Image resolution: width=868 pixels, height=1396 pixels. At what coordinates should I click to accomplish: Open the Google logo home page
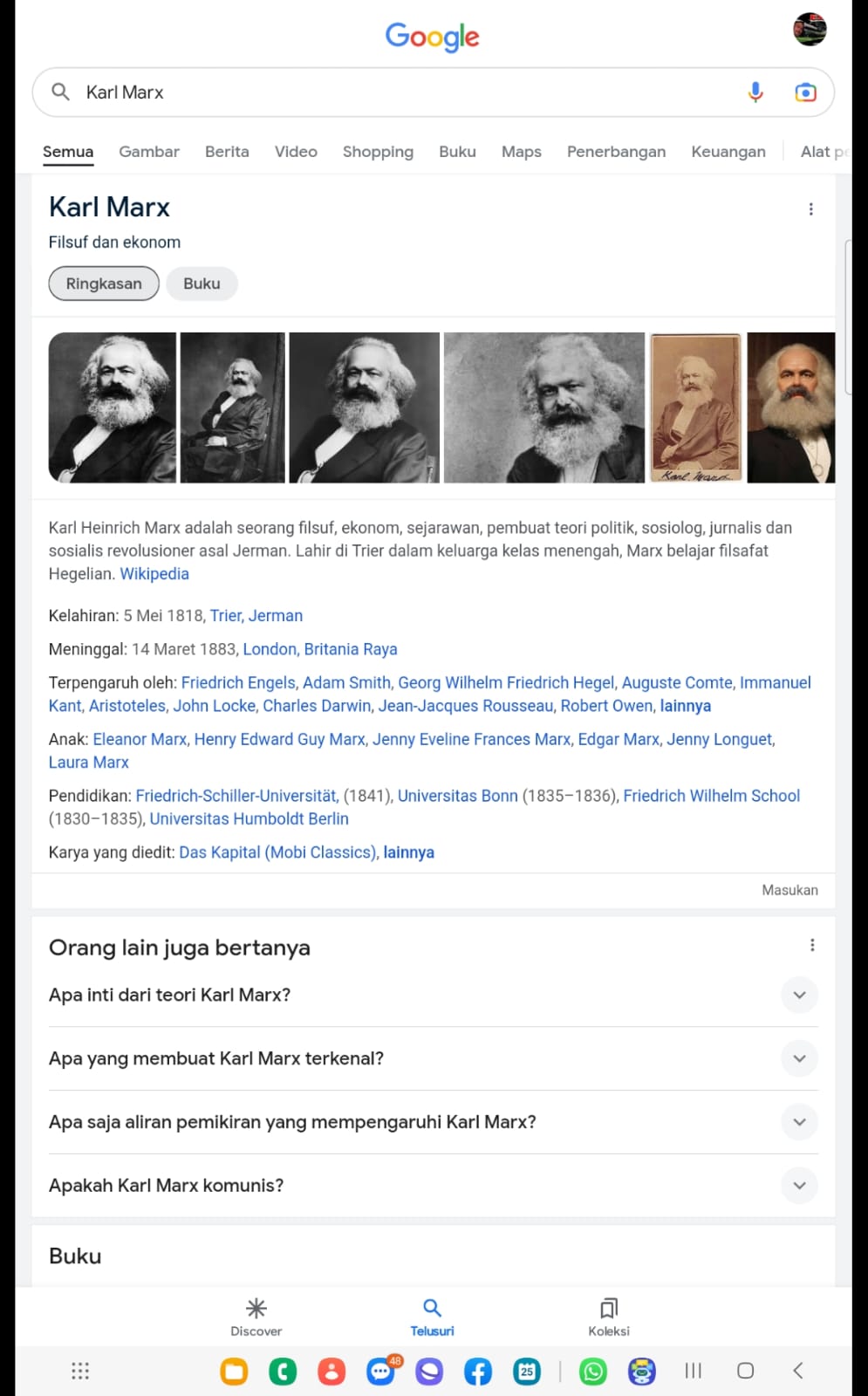(x=433, y=37)
